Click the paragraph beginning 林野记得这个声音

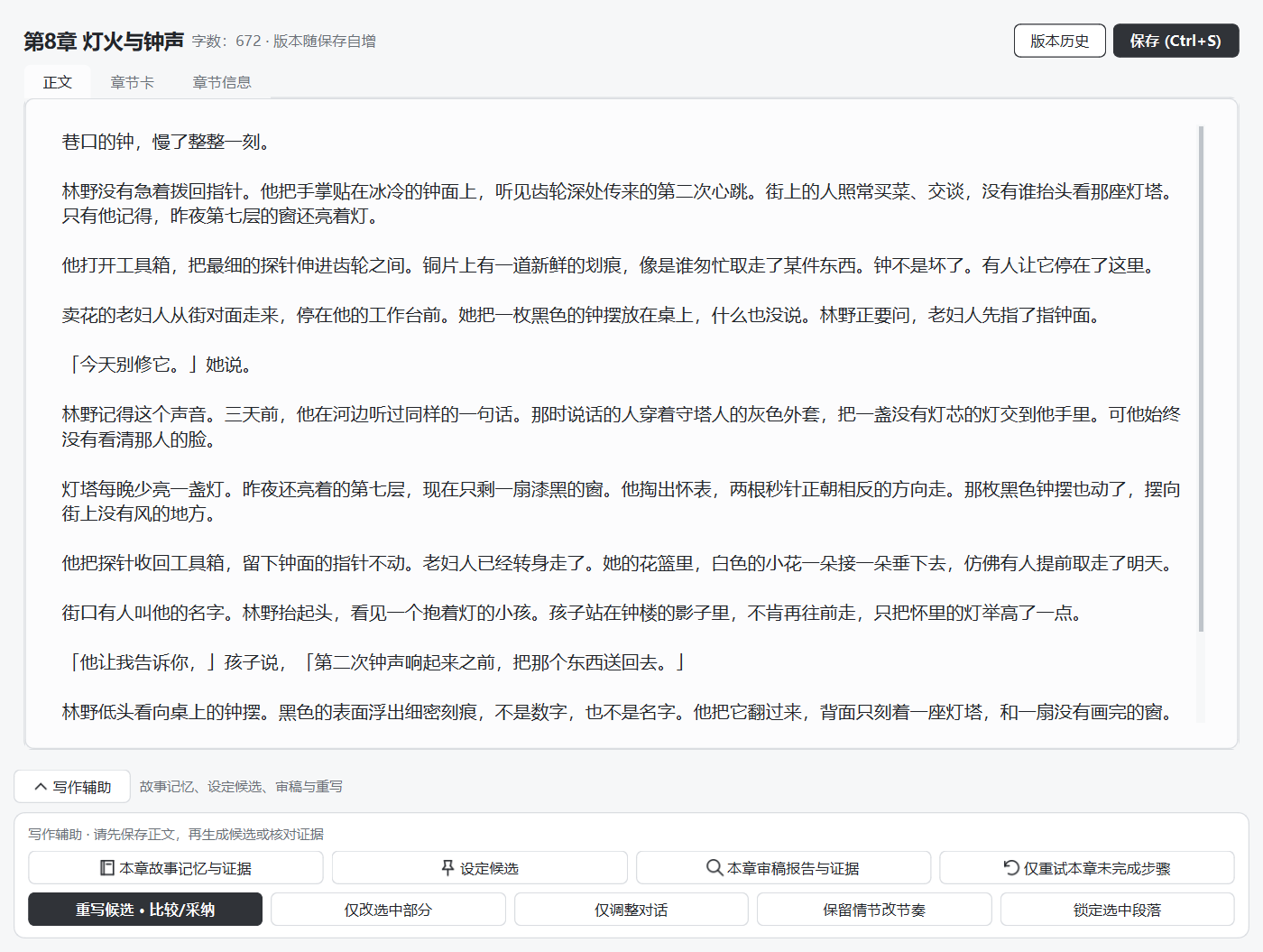point(621,427)
